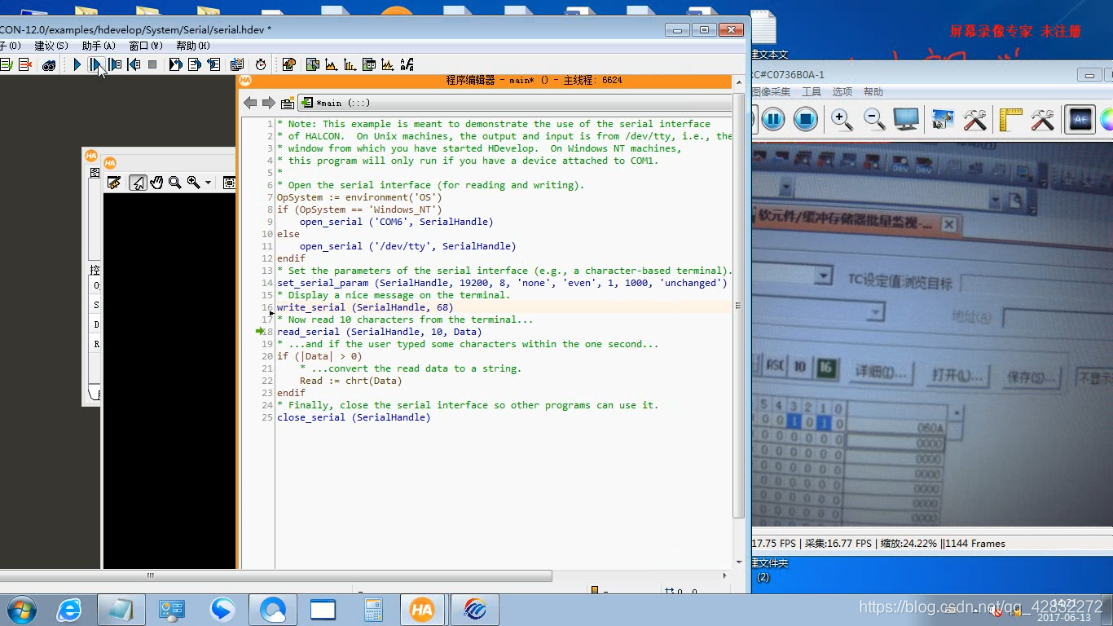Expand the zoom tool dropdown arrow in graphics window
This screenshot has height=626, width=1113.
pos(208,182)
